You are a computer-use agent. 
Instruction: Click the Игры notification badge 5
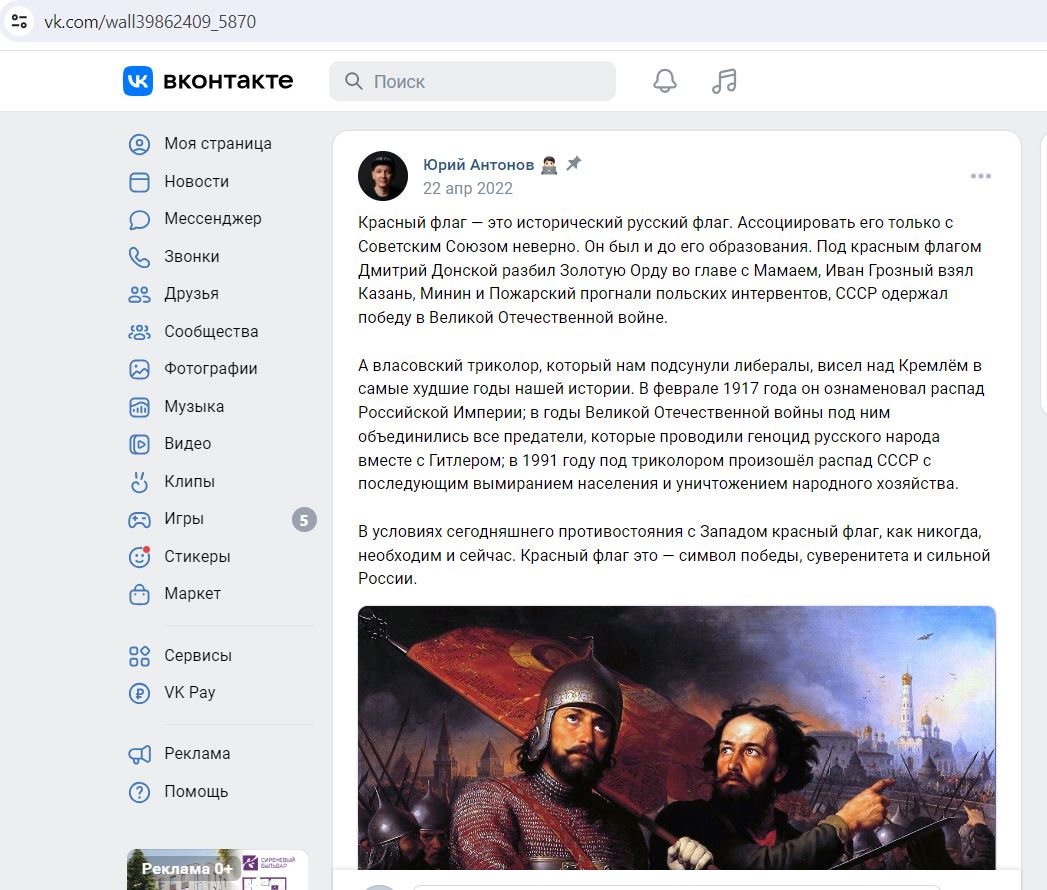point(304,519)
